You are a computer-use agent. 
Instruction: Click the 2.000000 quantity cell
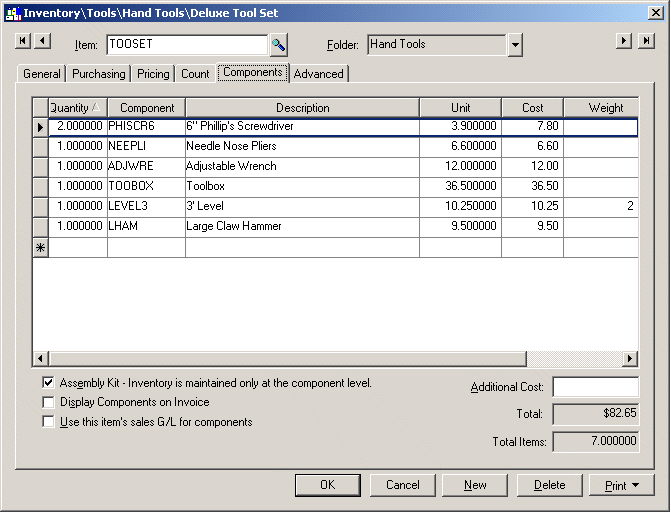(x=78, y=127)
